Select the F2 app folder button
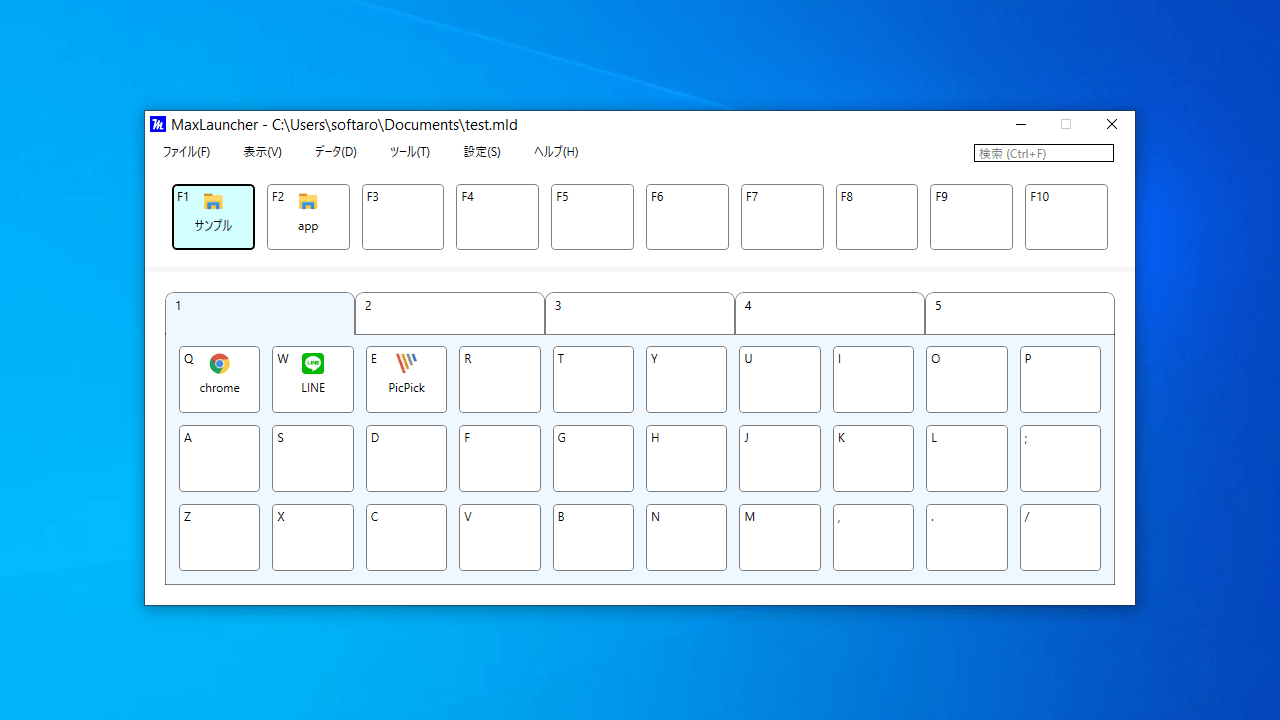Screen dimensions: 1280x720 point(308,217)
